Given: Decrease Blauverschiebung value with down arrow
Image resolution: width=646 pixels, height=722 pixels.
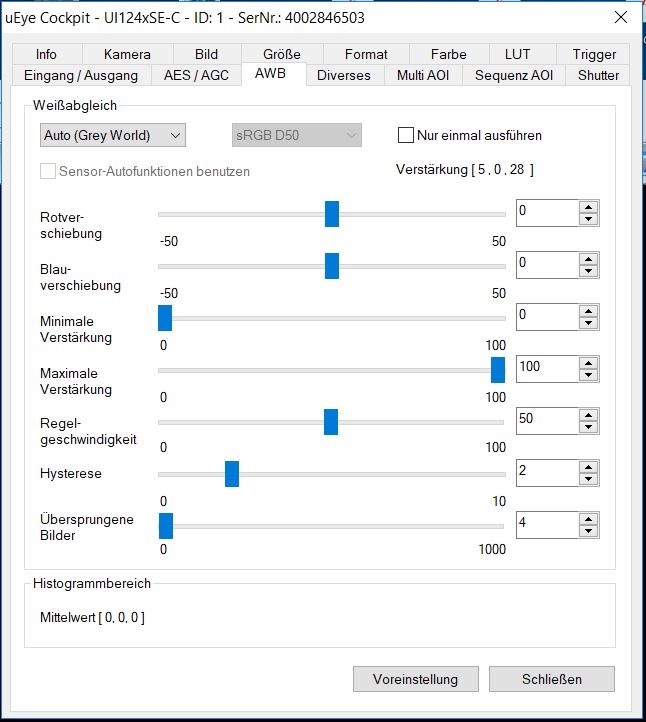Looking at the screenshot, I should tap(589, 271).
